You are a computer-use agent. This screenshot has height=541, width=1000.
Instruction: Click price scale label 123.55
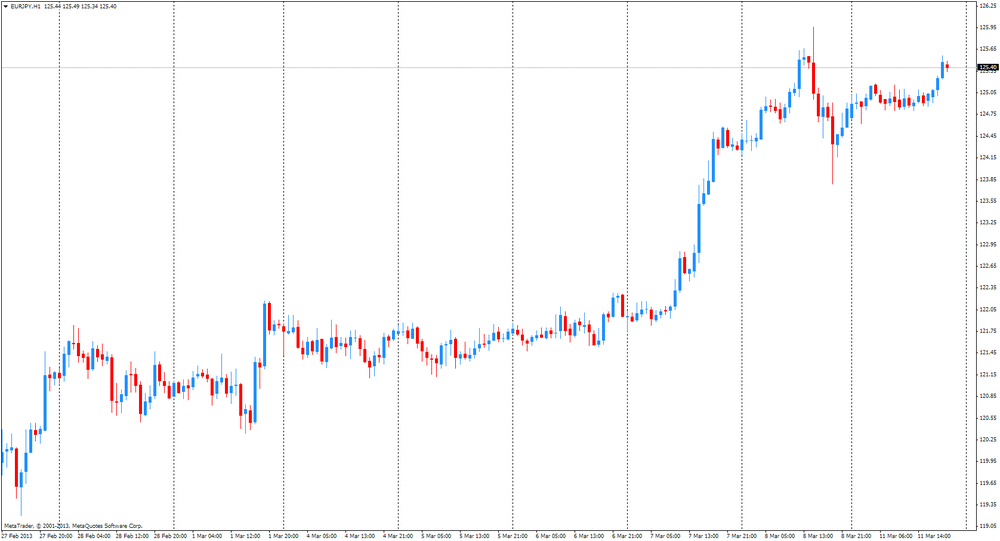pos(988,200)
